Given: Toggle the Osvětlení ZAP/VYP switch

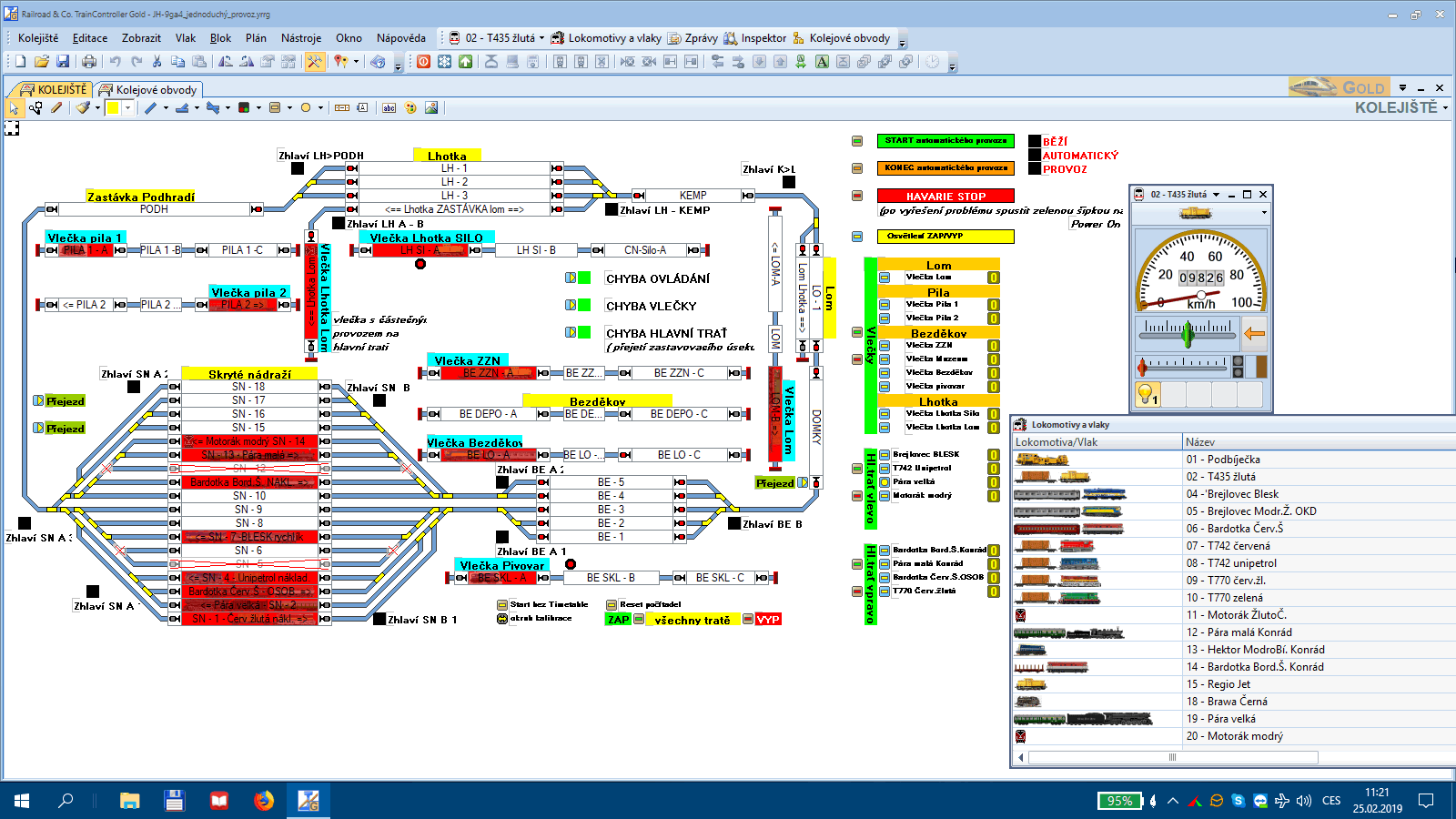Looking at the screenshot, I should pyautogui.click(x=857, y=237).
